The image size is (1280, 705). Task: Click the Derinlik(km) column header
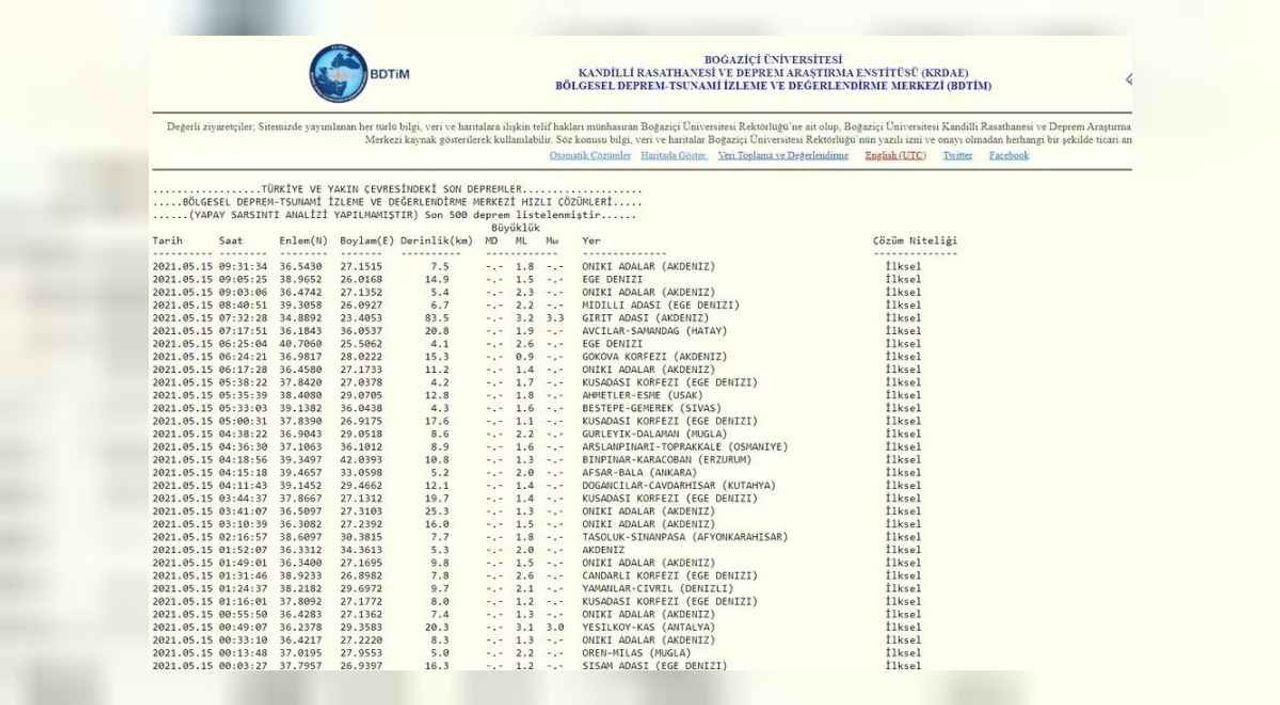437,240
